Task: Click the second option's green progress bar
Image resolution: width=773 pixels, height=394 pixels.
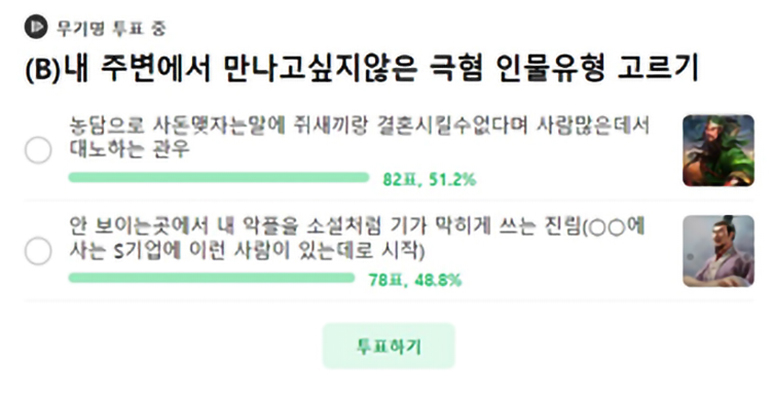Action: pos(211,278)
